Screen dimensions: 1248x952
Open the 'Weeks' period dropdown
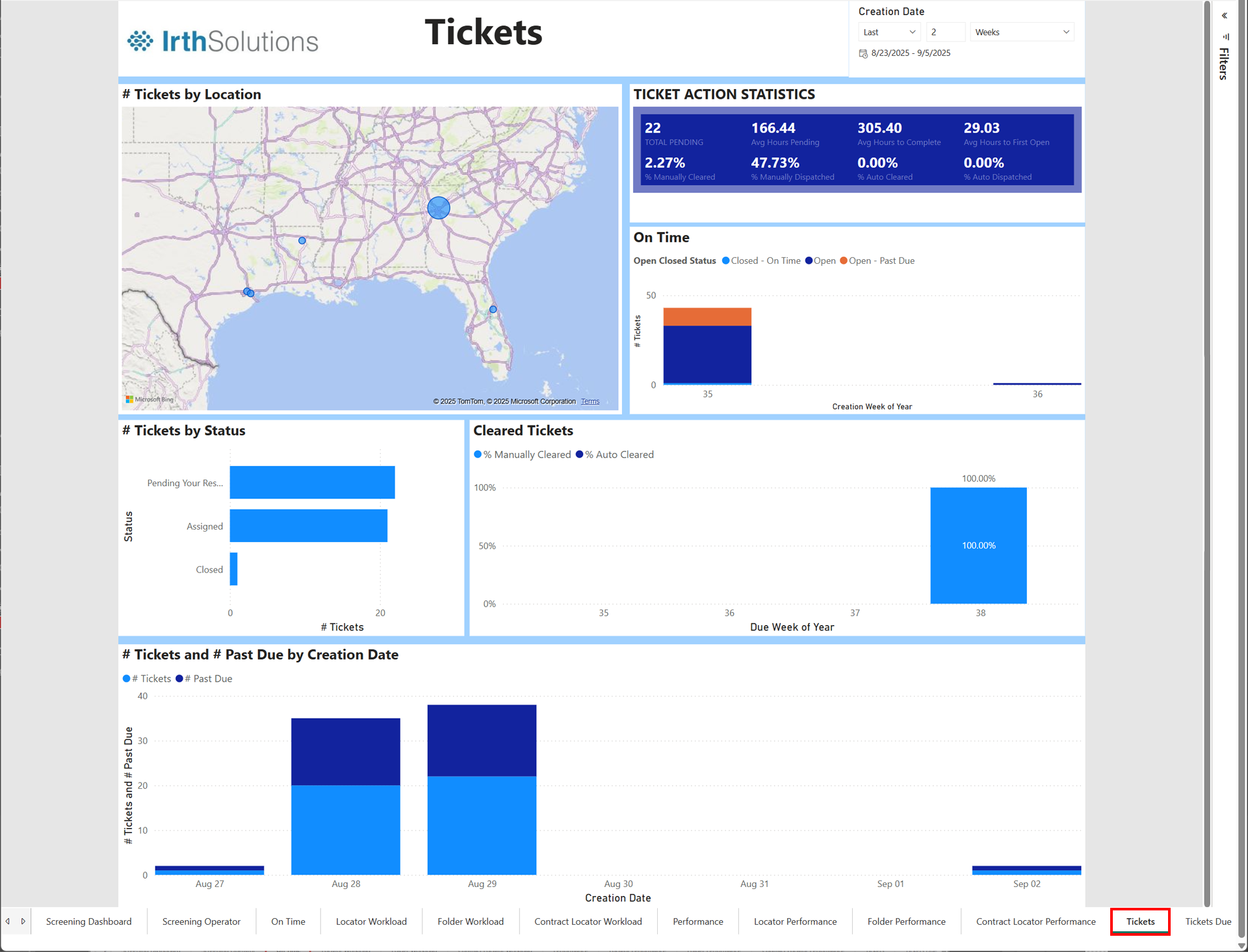coord(1021,32)
